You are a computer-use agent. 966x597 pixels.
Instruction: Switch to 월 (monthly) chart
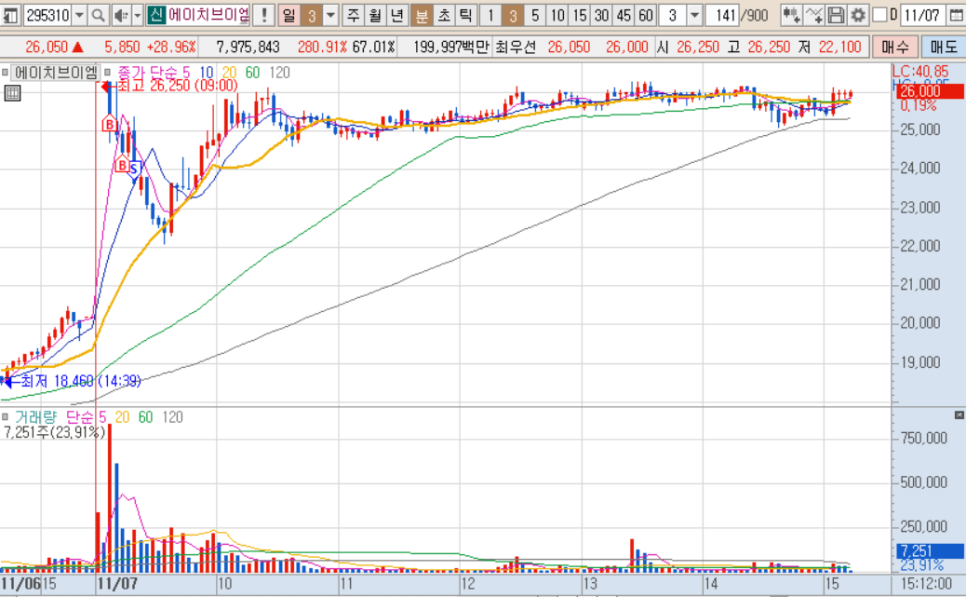[x=375, y=15]
